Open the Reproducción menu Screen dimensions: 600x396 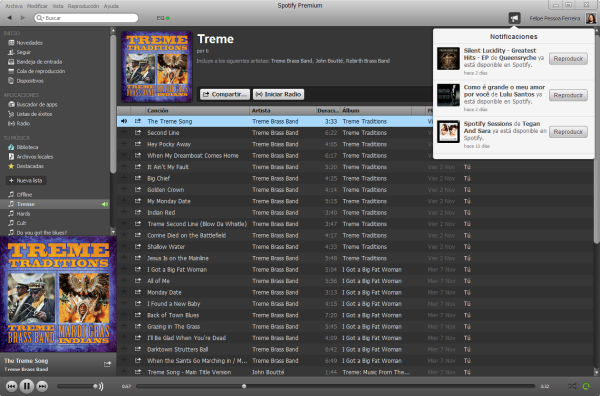(x=83, y=6)
